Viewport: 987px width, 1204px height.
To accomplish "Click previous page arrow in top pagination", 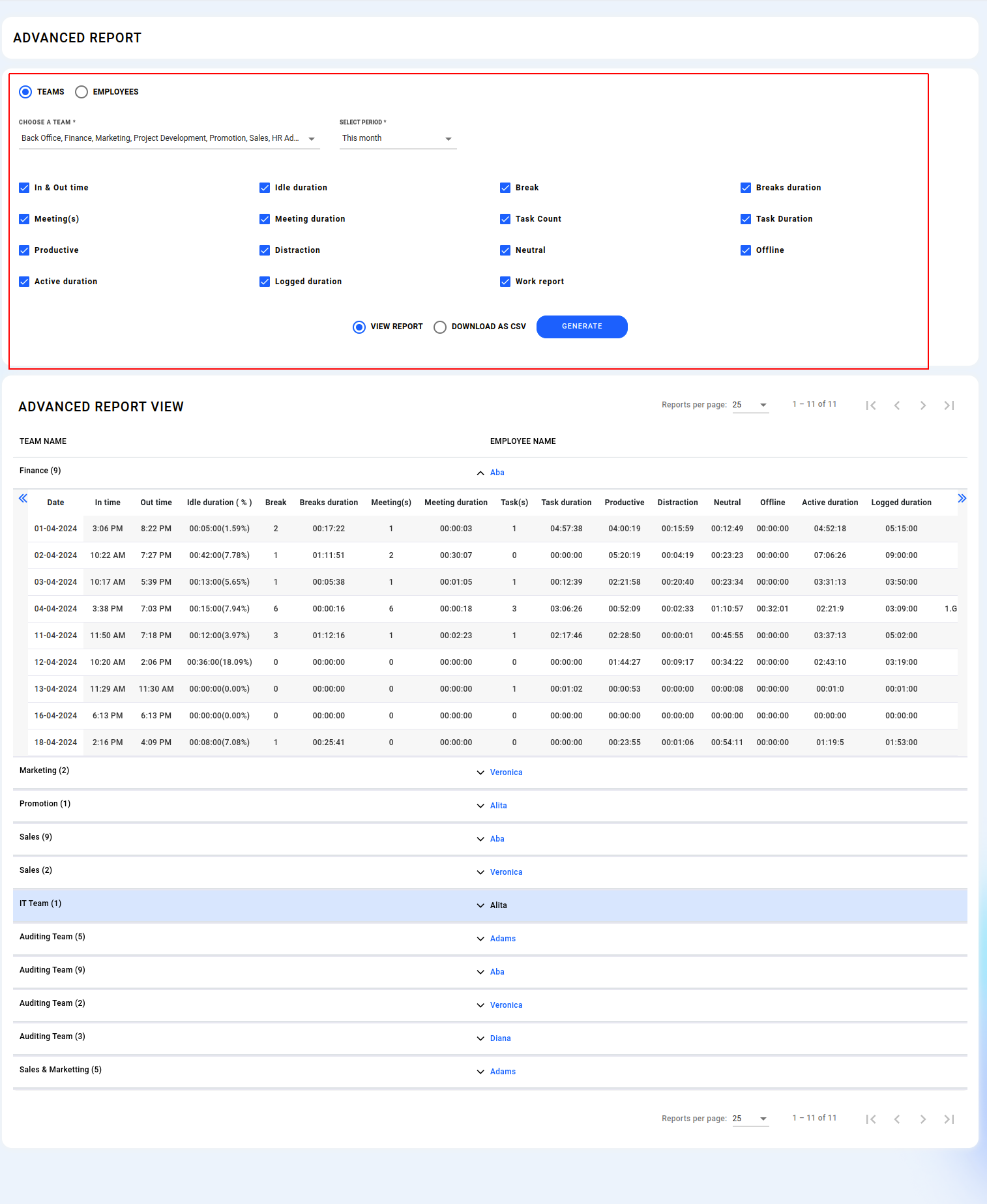I will pyautogui.click(x=897, y=405).
